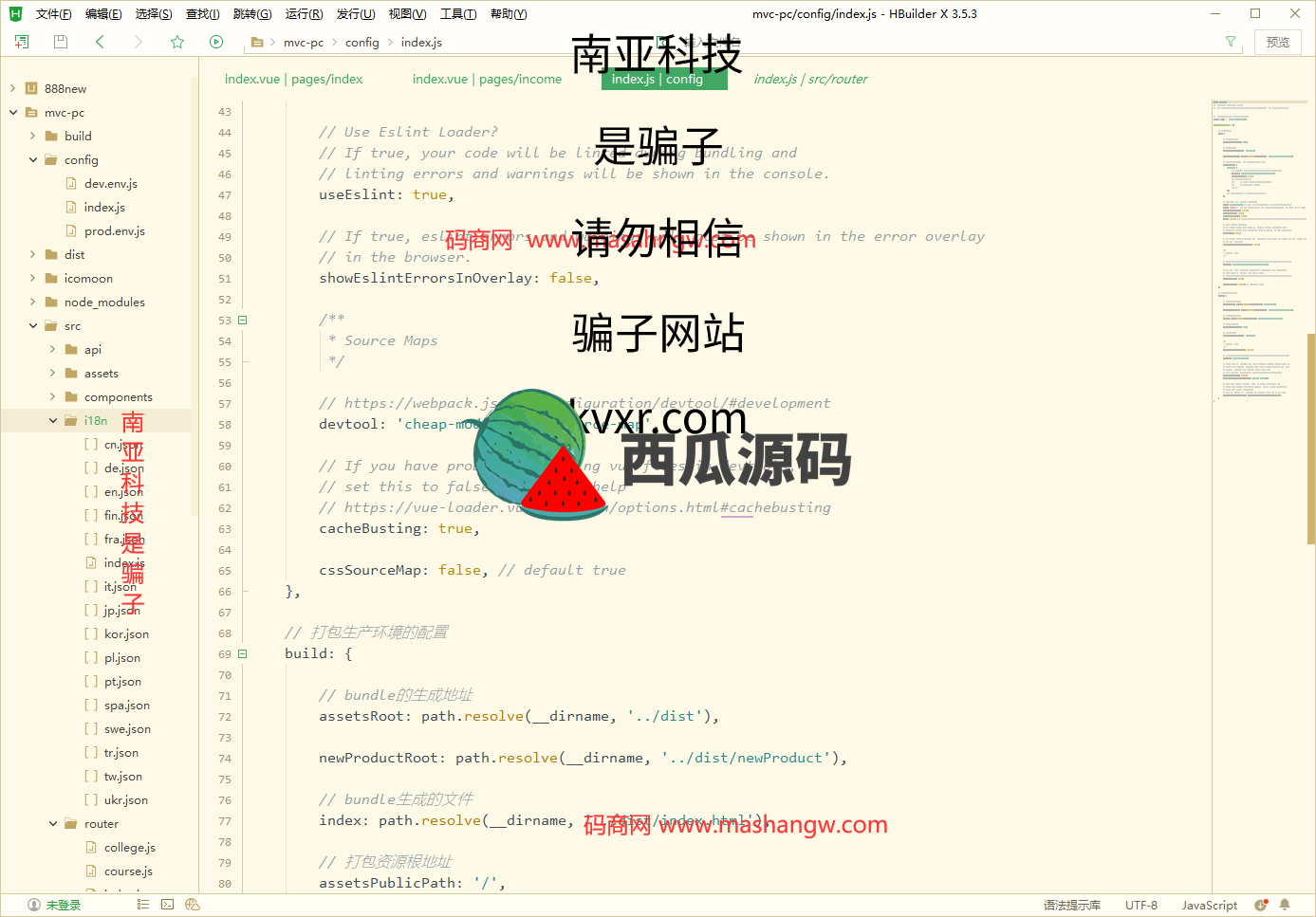Open swe.json in i18n folder
This screenshot has width=1316, height=917.
coord(127,728)
